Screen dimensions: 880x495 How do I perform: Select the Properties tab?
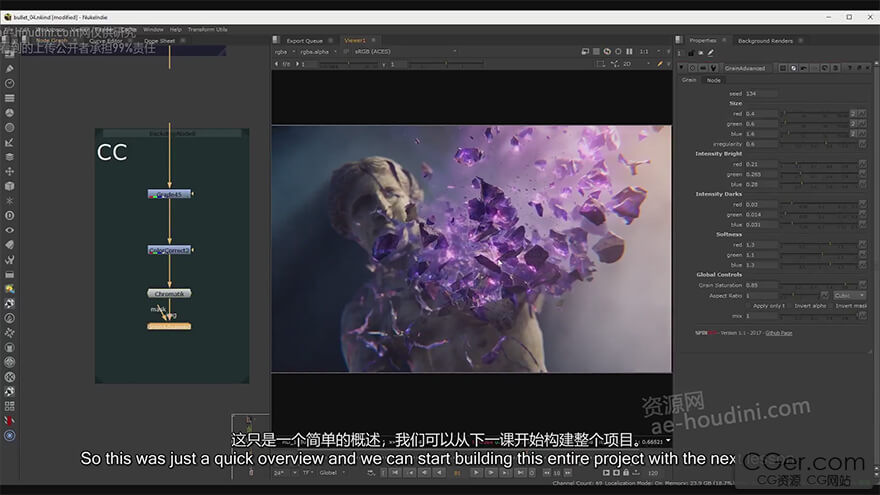[x=703, y=40]
